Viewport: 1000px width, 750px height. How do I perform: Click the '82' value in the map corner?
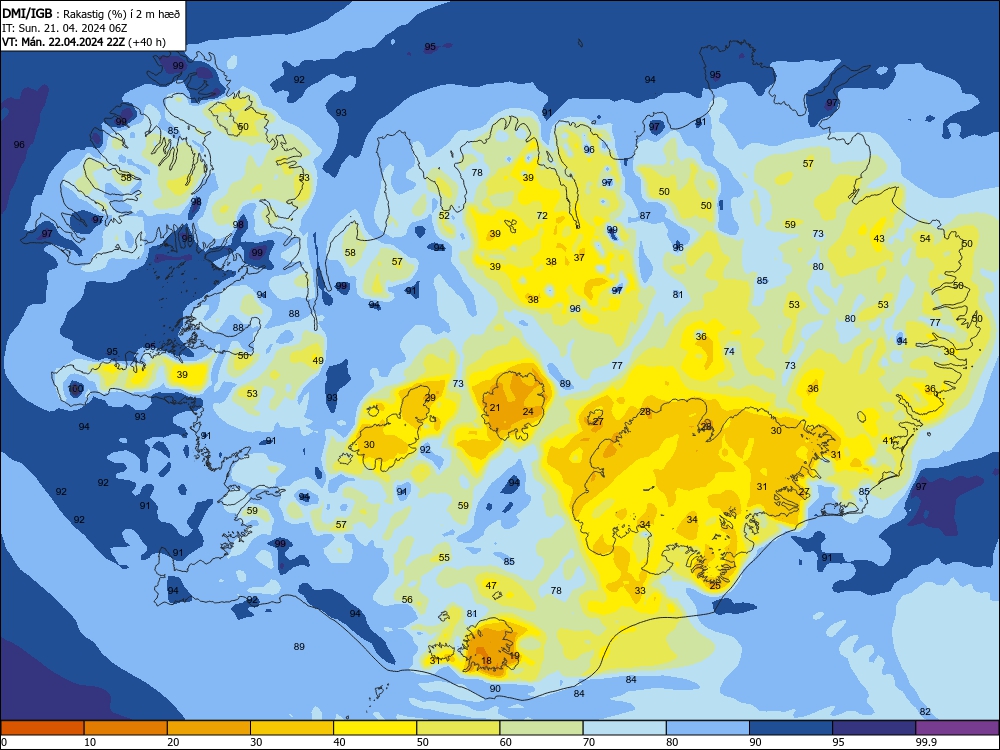(x=925, y=712)
